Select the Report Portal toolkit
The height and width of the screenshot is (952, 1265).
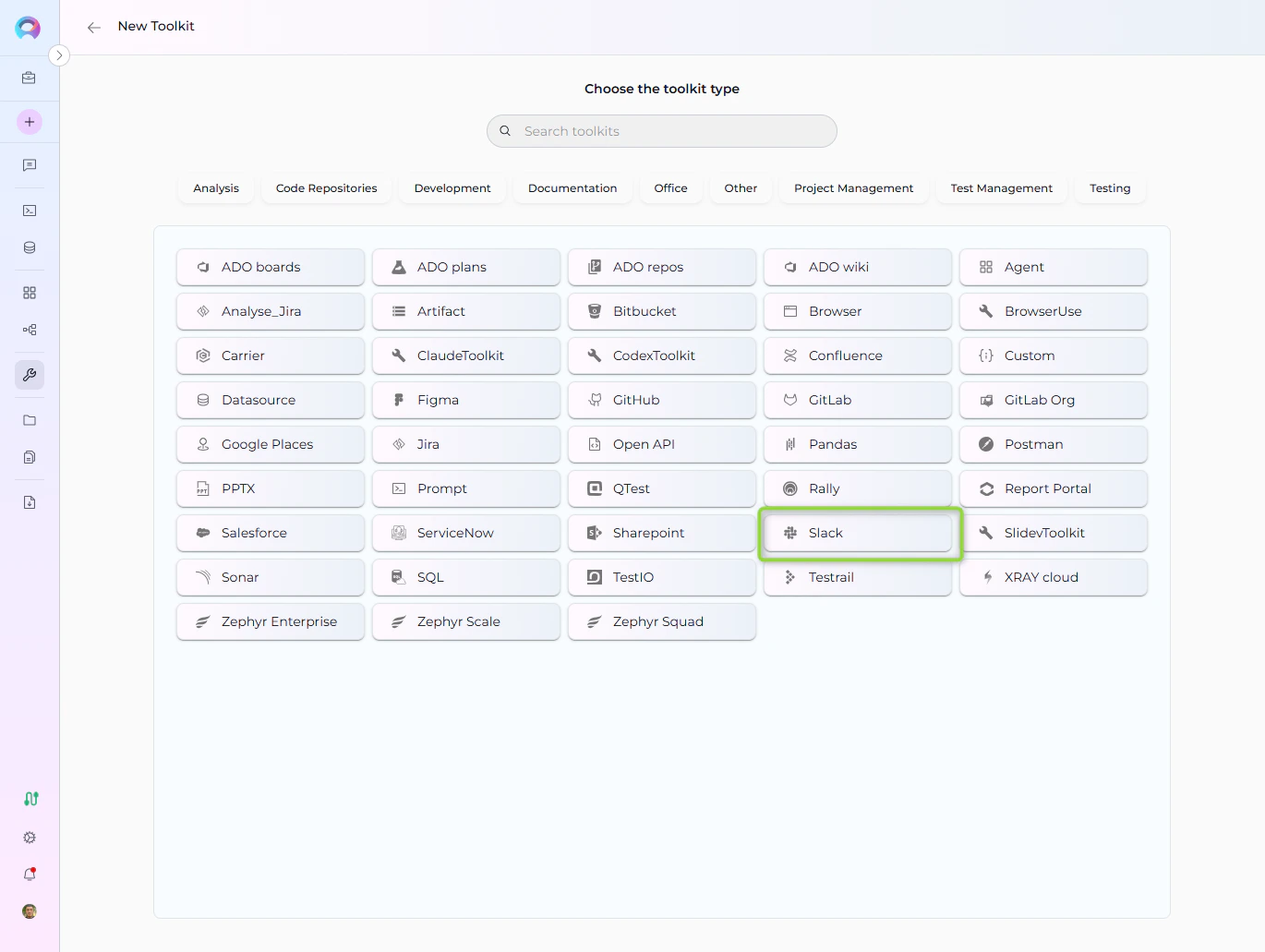point(1054,488)
